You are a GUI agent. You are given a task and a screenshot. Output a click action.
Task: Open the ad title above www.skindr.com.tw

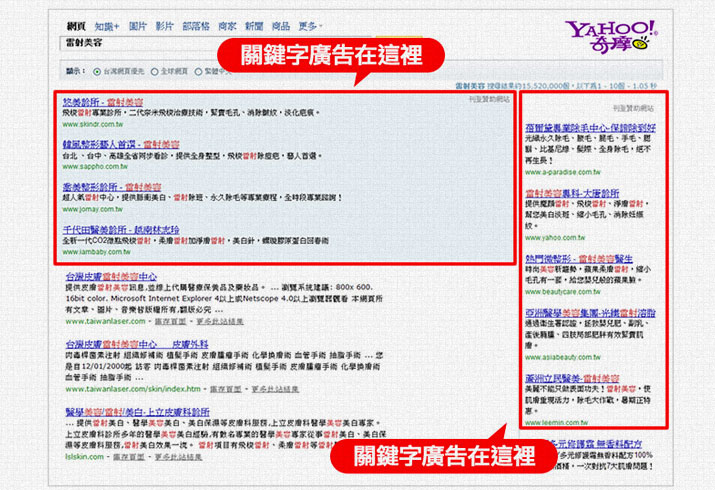click(103, 102)
